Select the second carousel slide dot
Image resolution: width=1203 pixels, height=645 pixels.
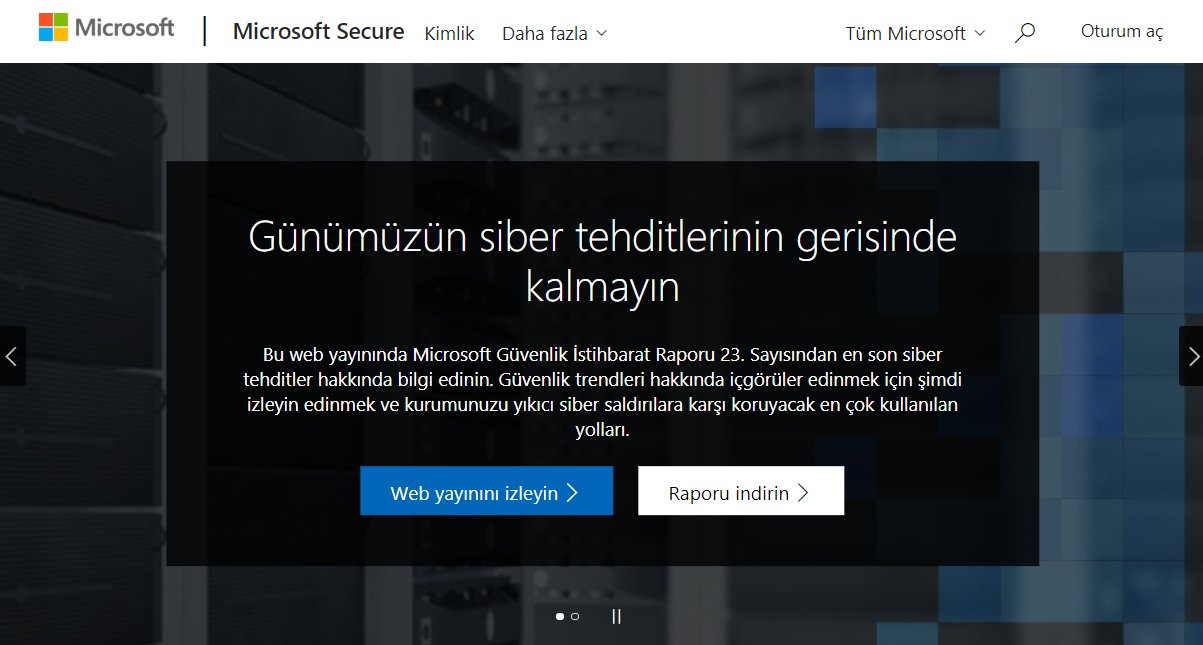(x=575, y=617)
